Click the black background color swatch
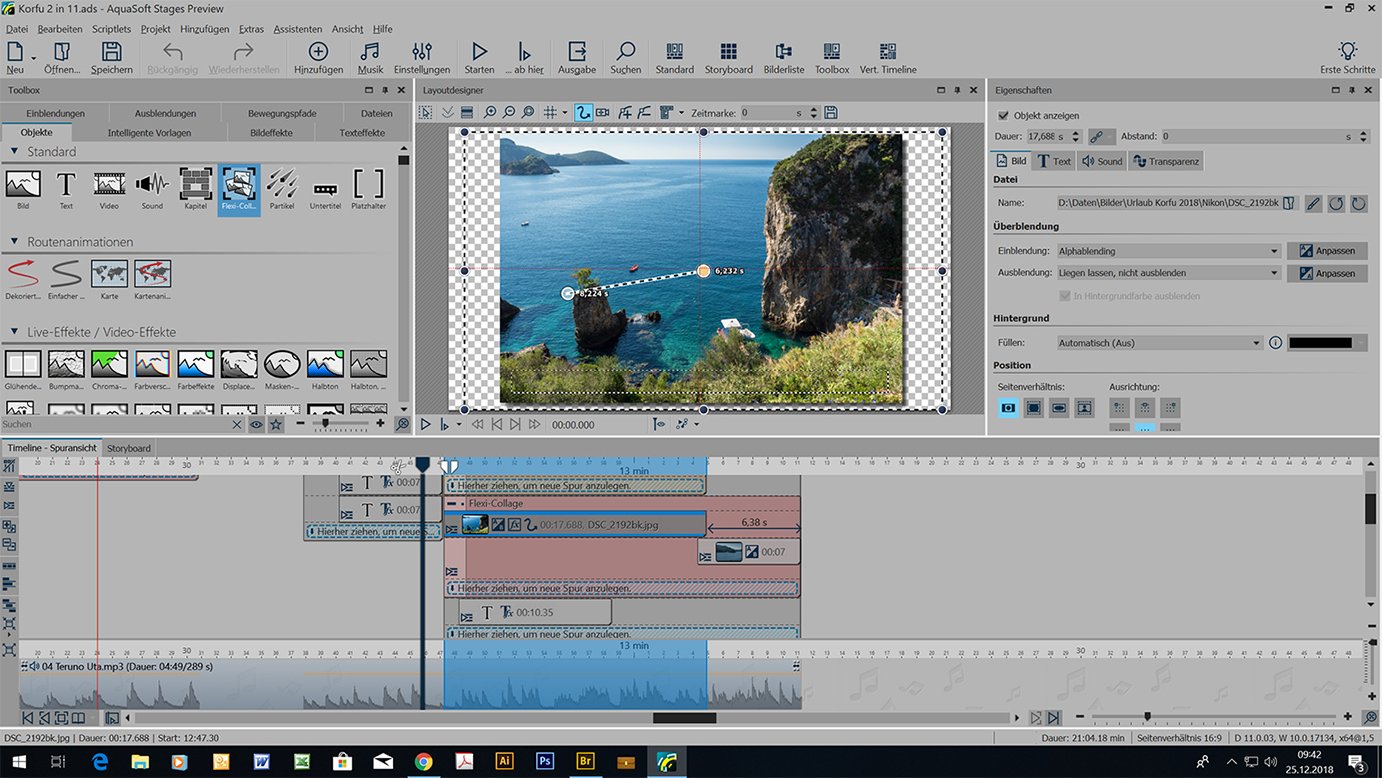 [1320, 343]
